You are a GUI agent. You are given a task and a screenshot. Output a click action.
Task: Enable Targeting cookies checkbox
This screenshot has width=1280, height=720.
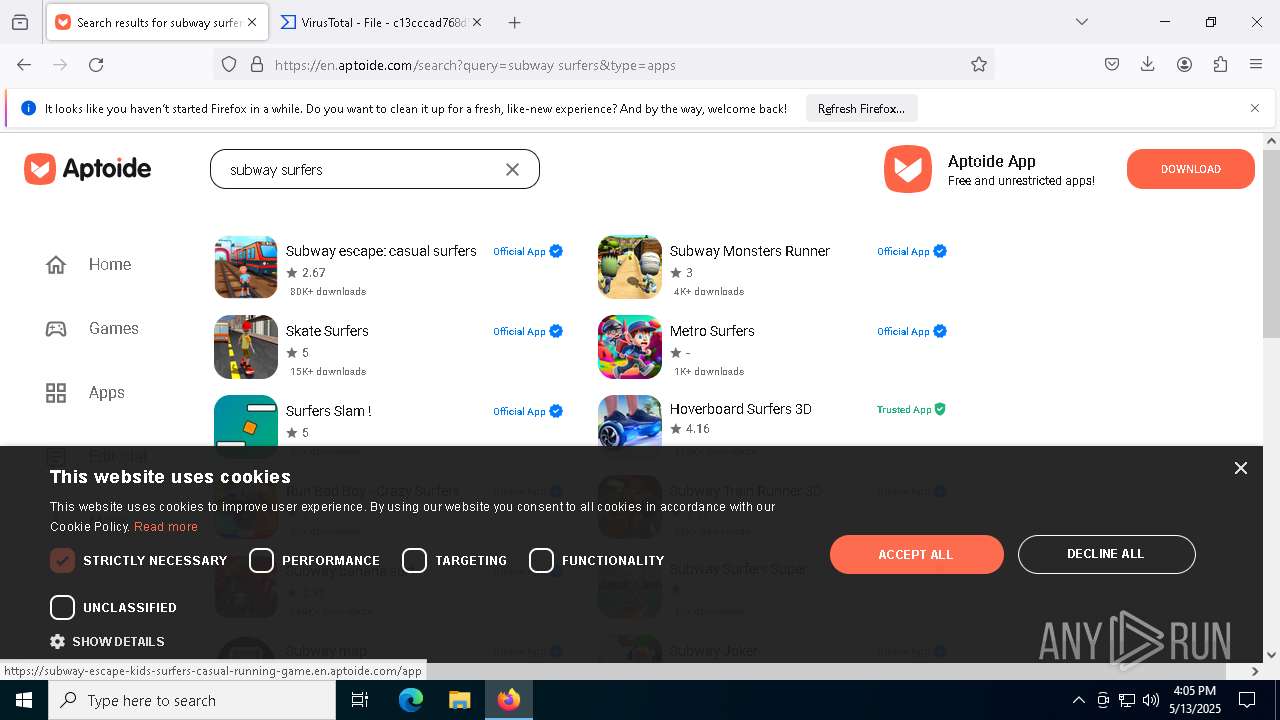(414, 561)
